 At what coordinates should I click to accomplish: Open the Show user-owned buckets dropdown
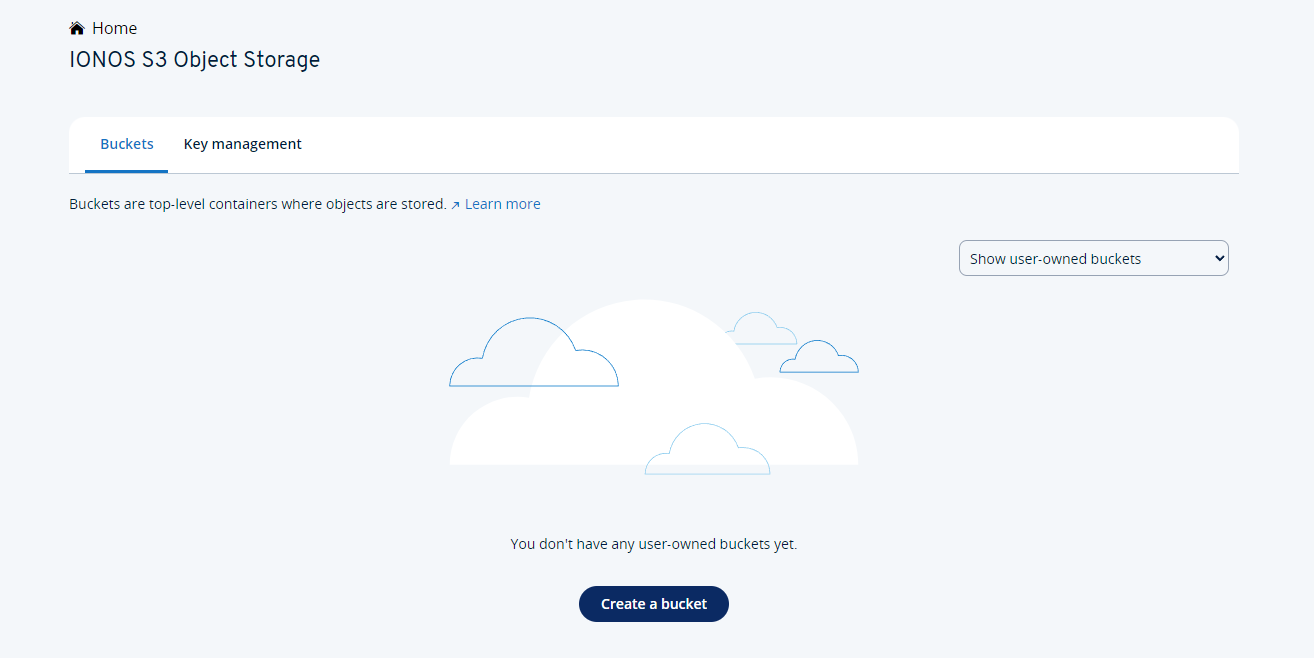(1093, 258)
